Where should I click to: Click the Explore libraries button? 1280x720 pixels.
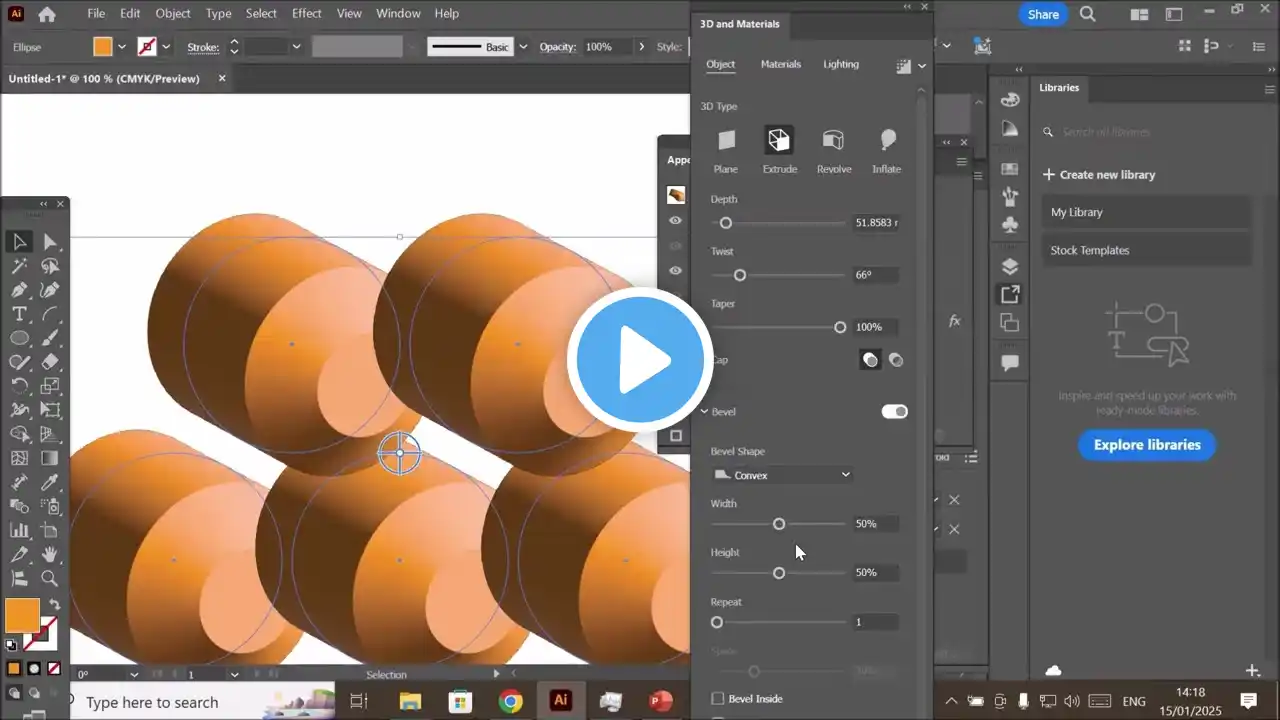(1146, 445)
